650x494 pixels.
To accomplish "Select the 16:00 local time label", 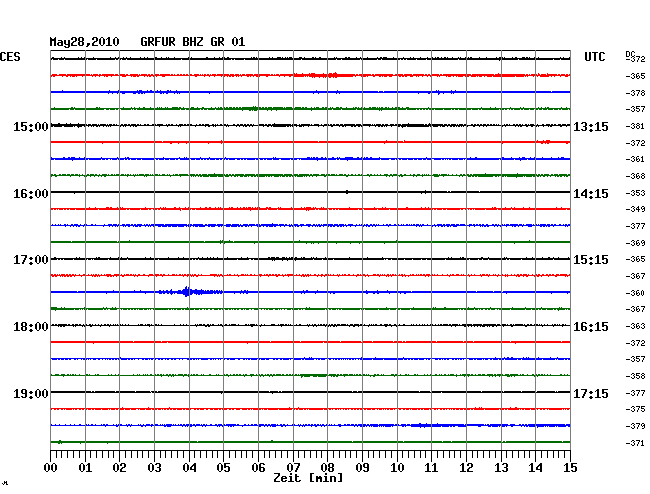I will click(x=31, y=194).
